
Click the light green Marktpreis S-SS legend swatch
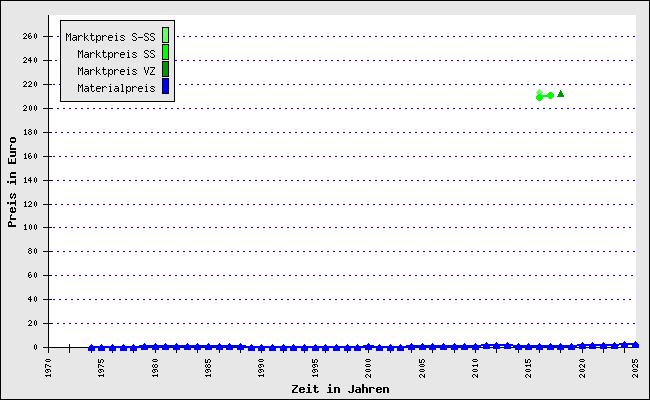pyautogui.click(x=165, y=36)
